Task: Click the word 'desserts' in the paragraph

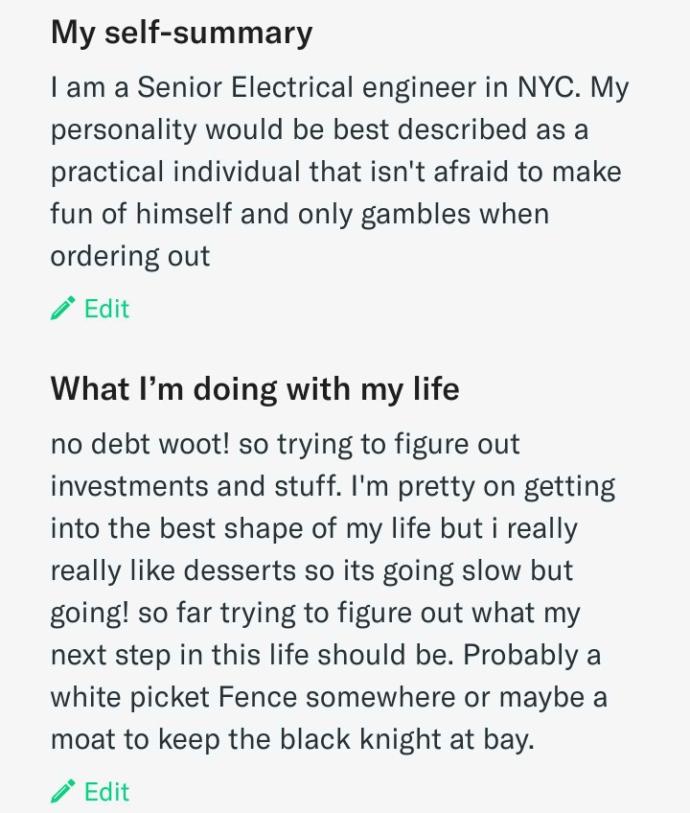Action: pos(240,570)
